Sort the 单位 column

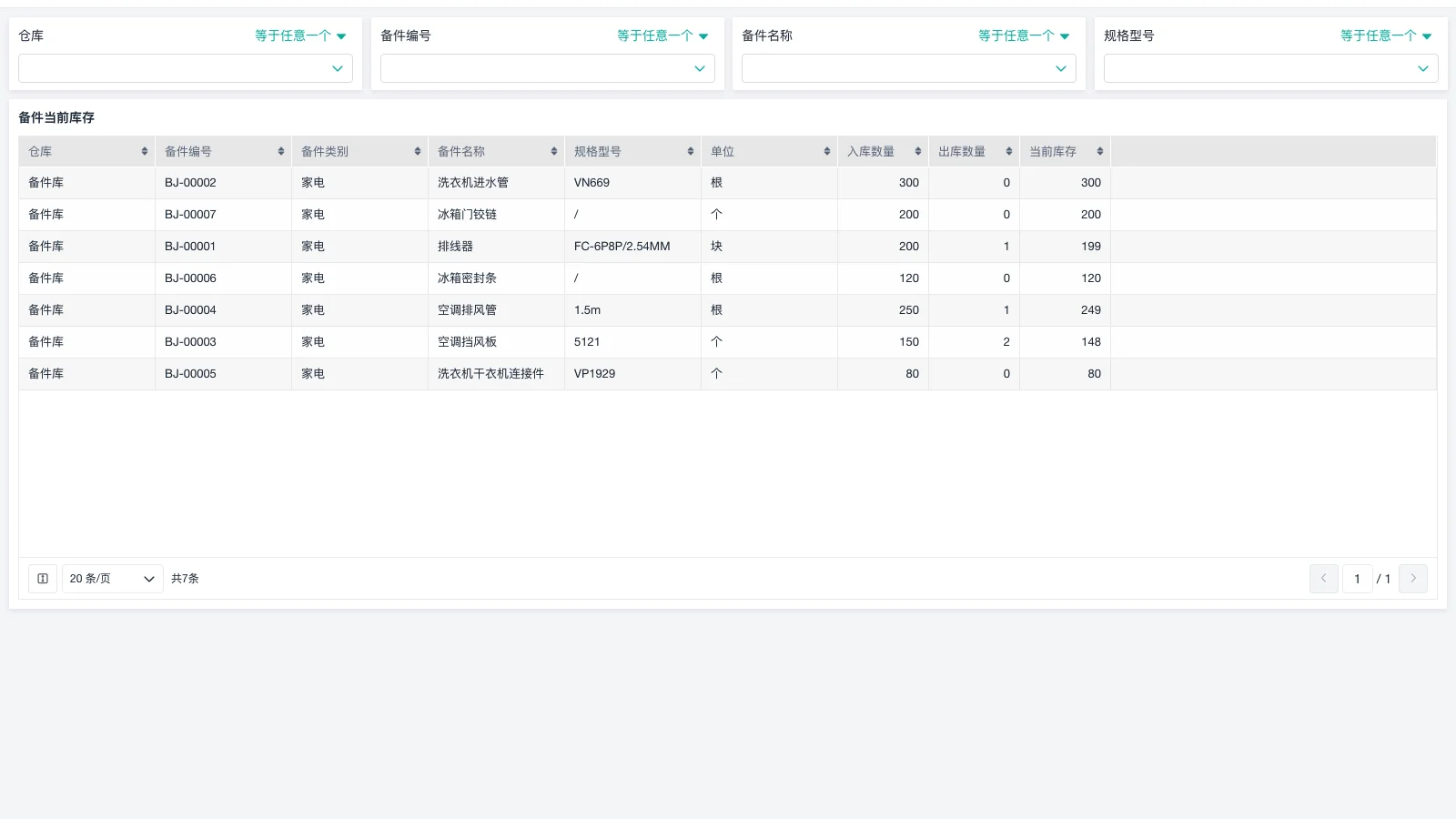click(x=826, y=151)
